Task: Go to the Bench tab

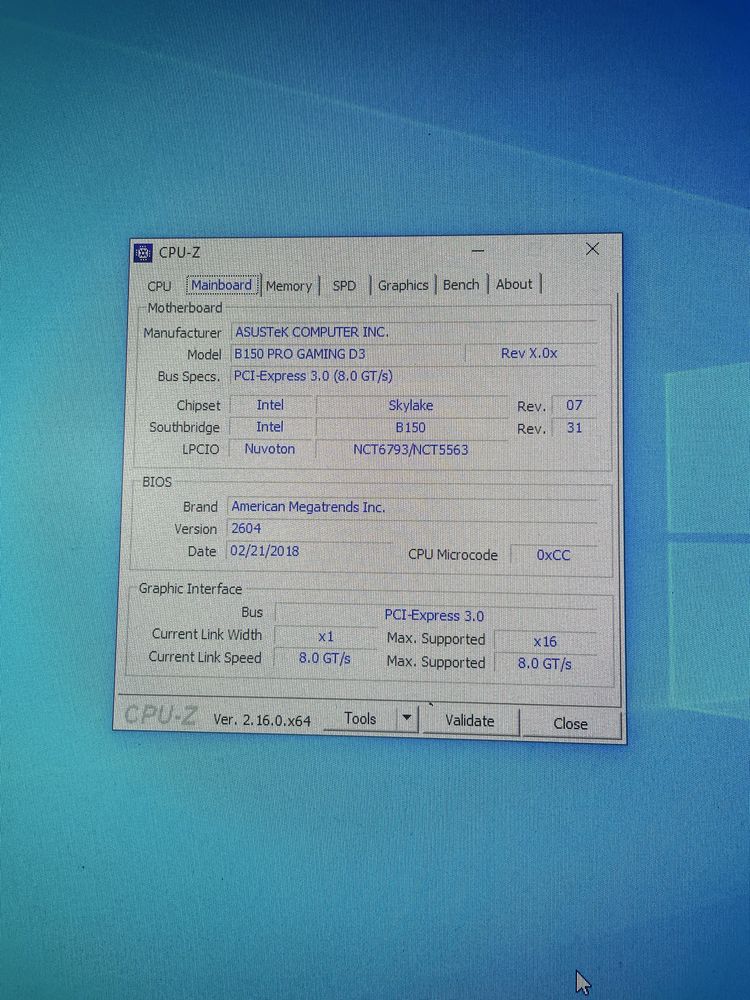Action: pyautogui.click(x=461, y=284)
